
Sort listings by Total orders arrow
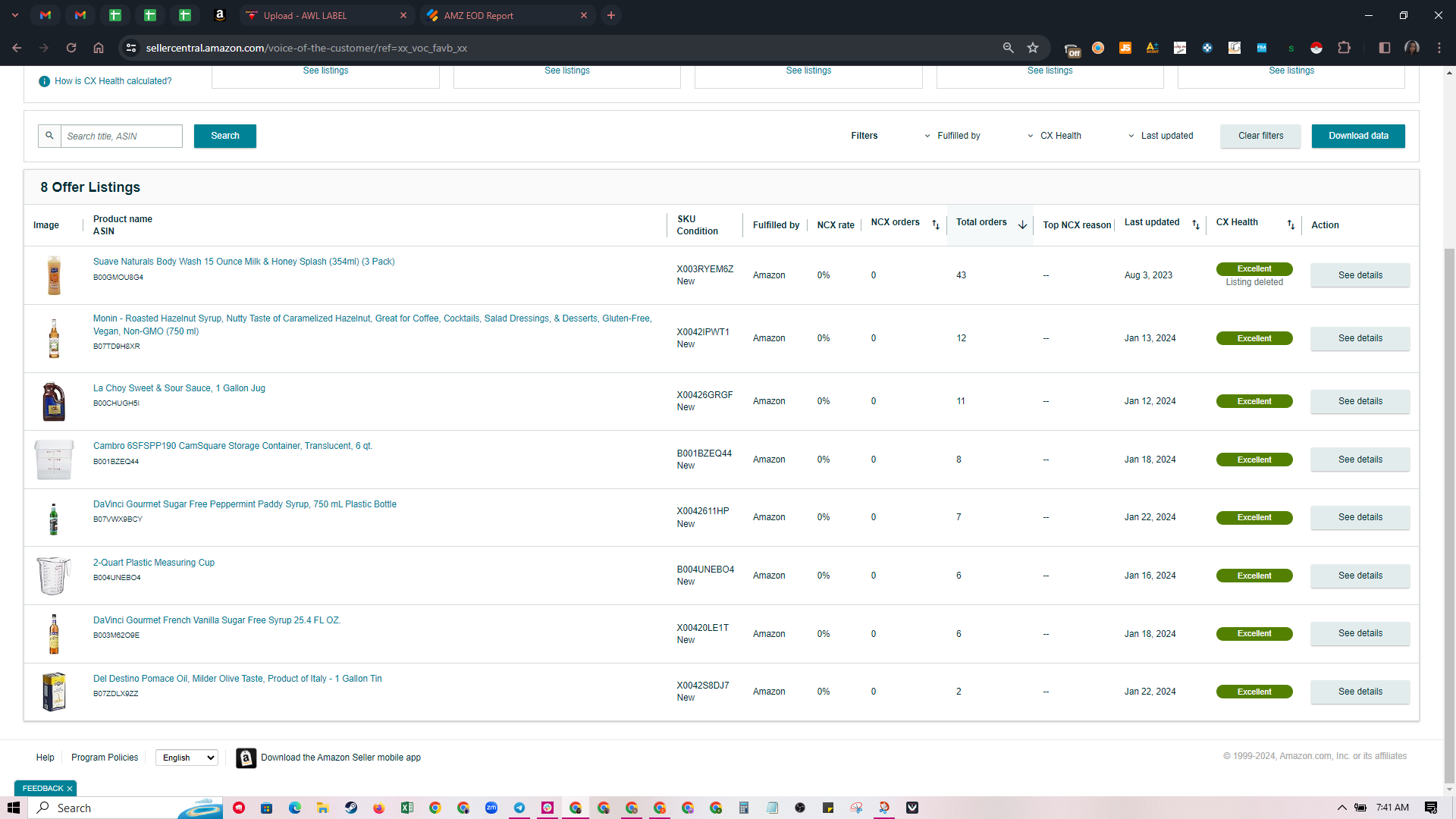[x=1022, y=224]
